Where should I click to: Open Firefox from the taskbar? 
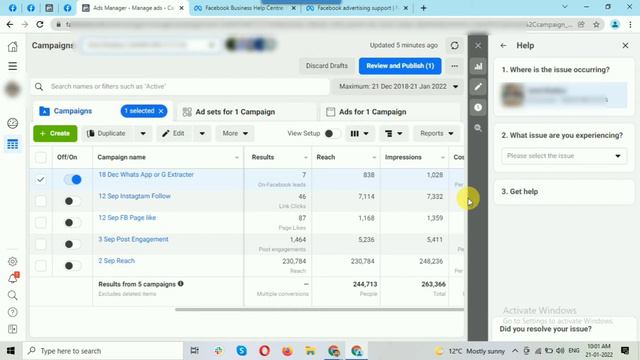coord(287,351)
